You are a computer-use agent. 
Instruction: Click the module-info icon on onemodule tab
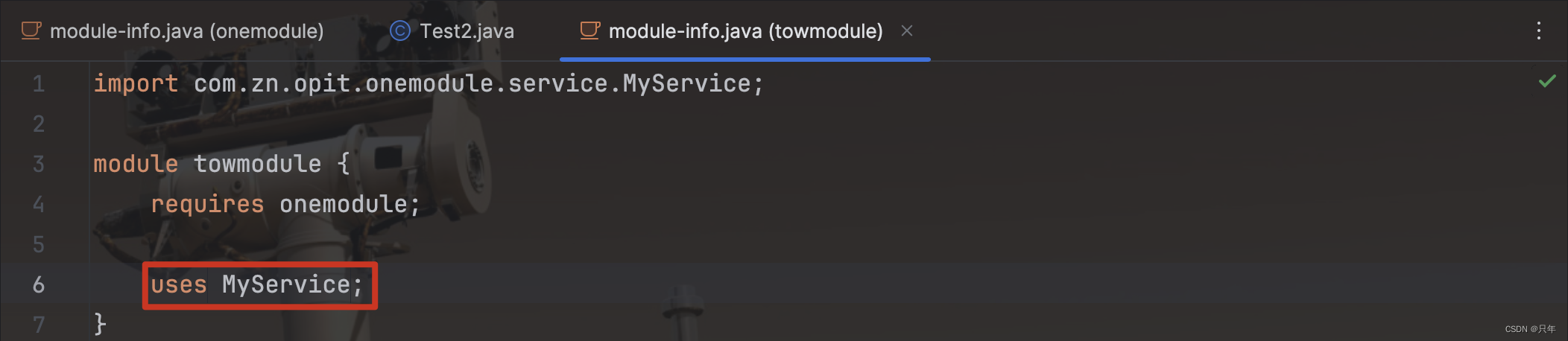pos(31,31)
